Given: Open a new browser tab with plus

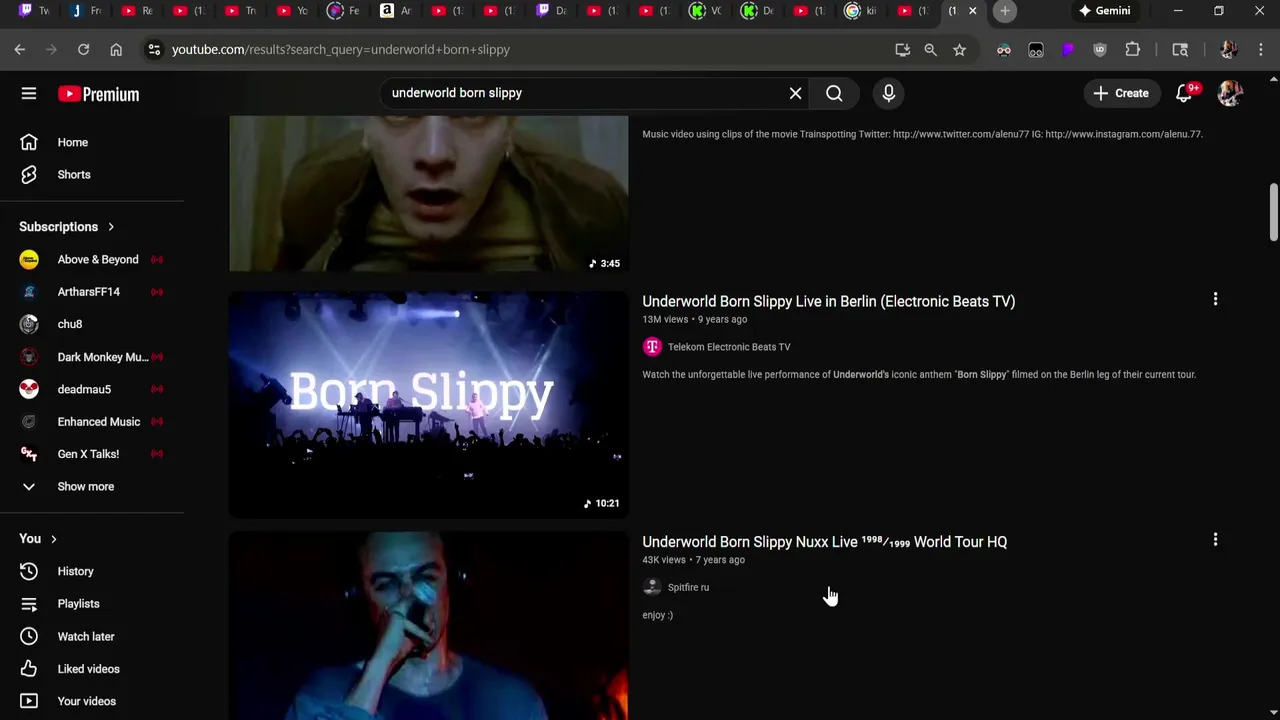Looking at the screenshot, I should 1005,11.
